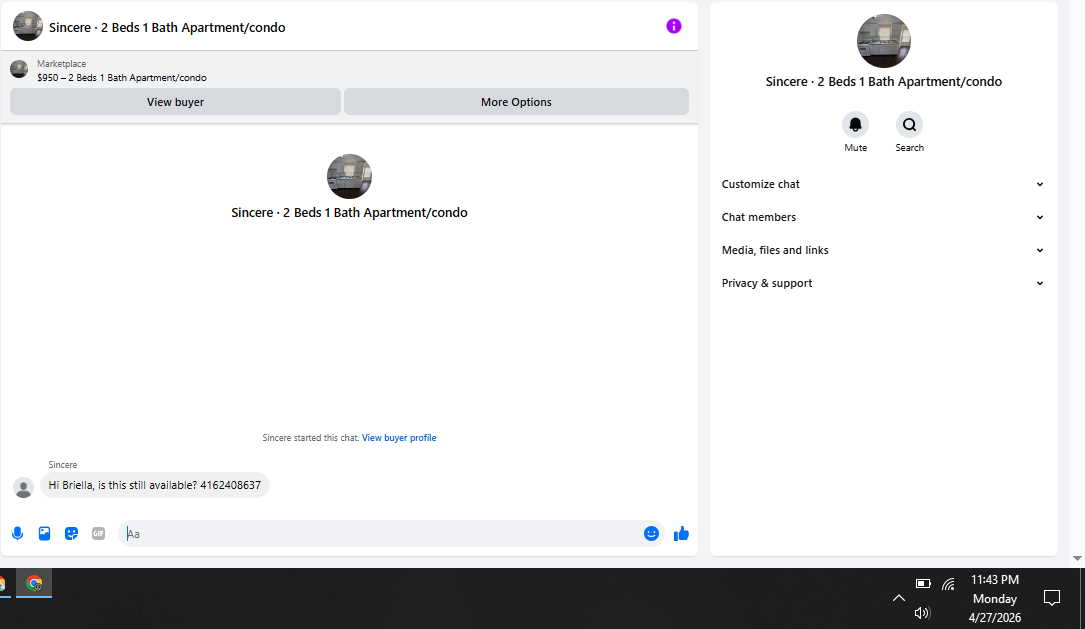This screenshot has height=629, width=1085.
Task: Start a voice clip with microphone icon
Action: pyautogui.click(x=18, y=534)
